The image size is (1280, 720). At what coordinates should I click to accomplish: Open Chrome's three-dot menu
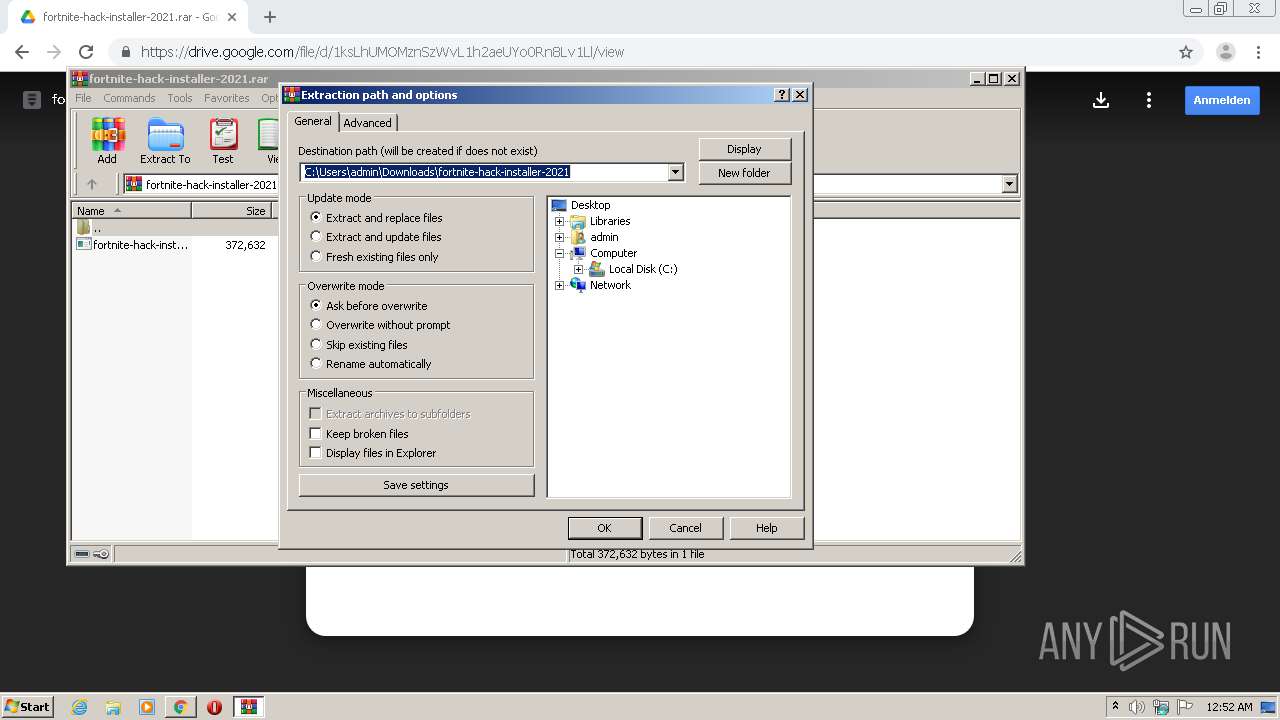pos(1258,52)
